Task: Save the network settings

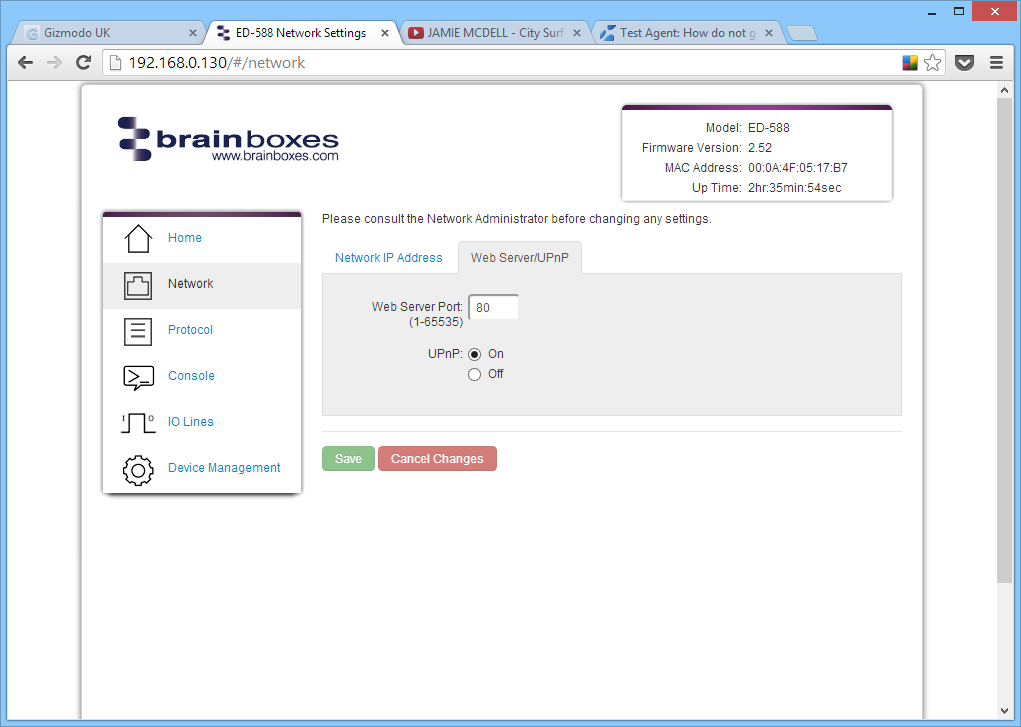Action: click(348, 458)
